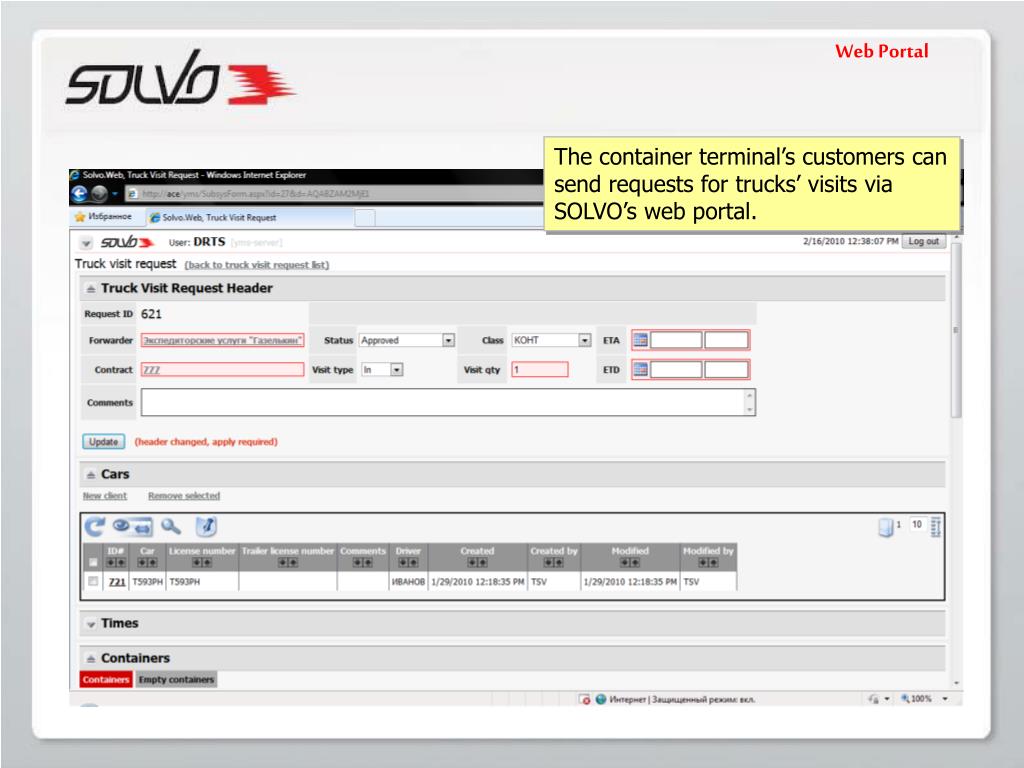Open the ETA calendar picker
The width and height of the screenshot is (1024, 768).
click(641, 340)
